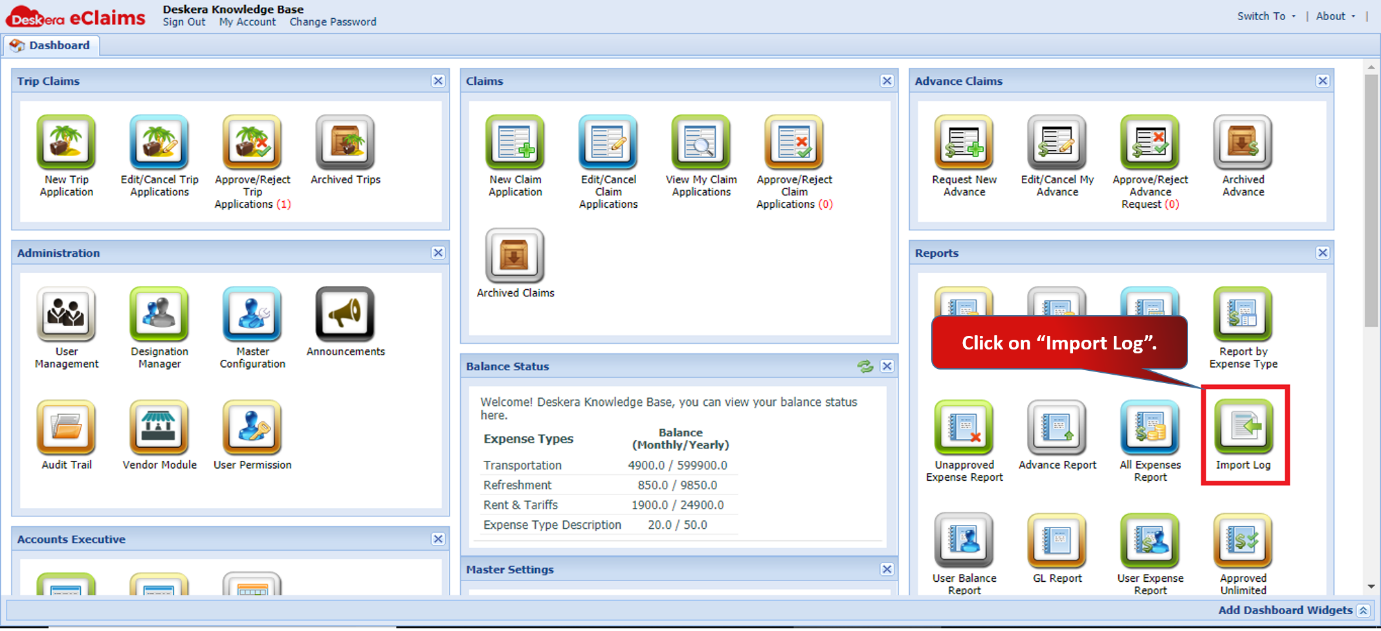
Task: Open the My Account link
Action: [247, 22]
